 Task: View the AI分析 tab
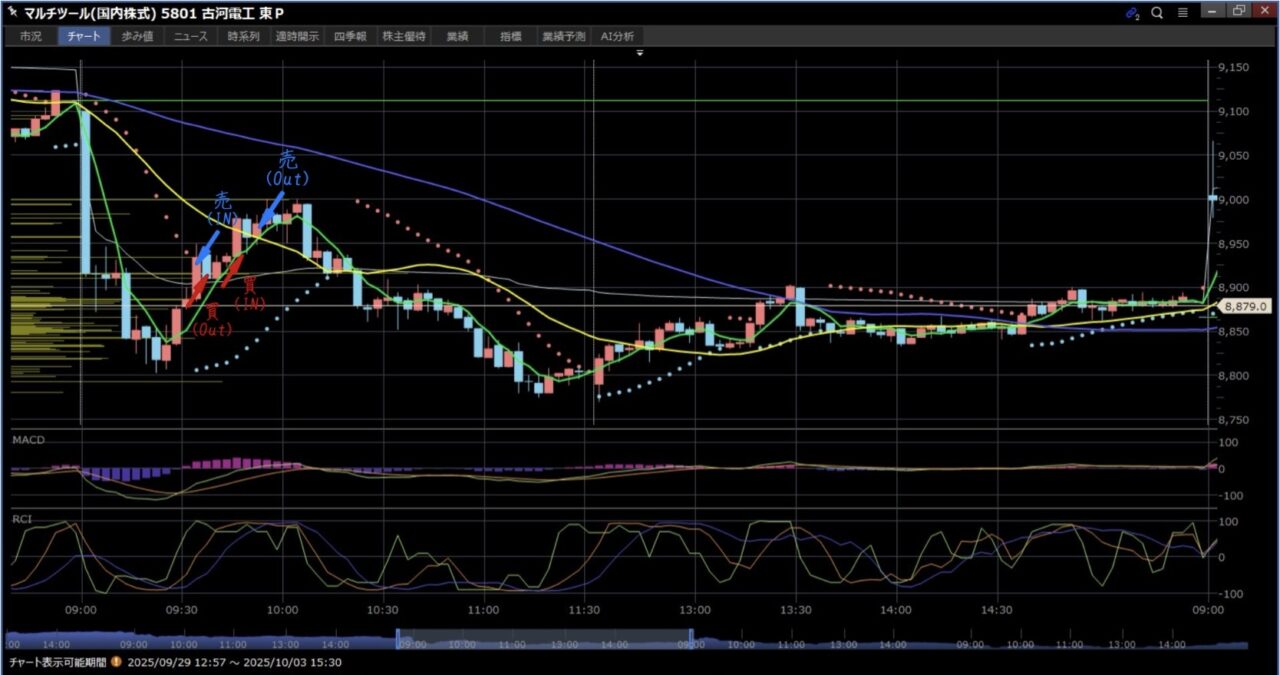617,36
